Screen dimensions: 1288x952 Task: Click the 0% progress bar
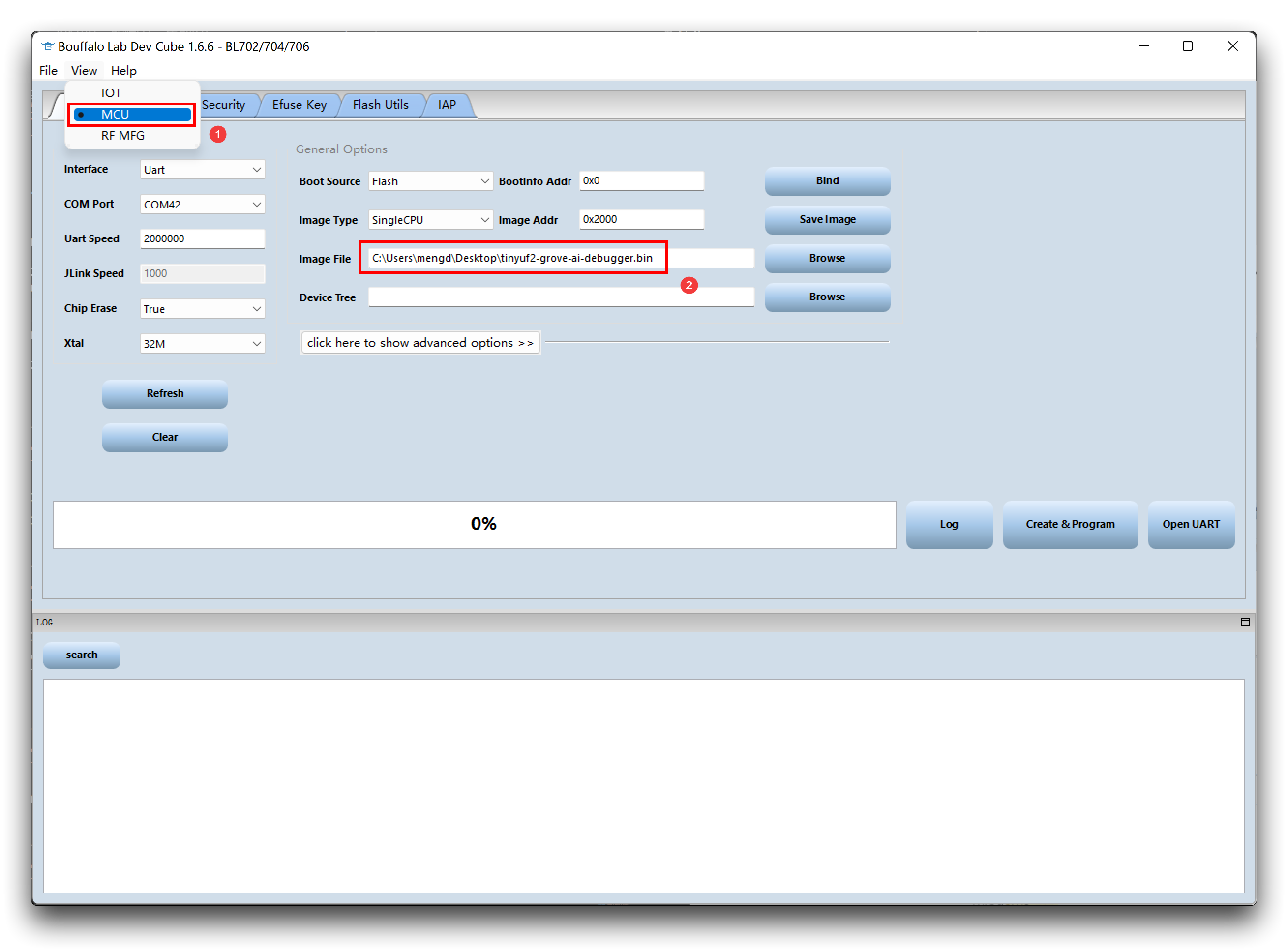(474, 524)
